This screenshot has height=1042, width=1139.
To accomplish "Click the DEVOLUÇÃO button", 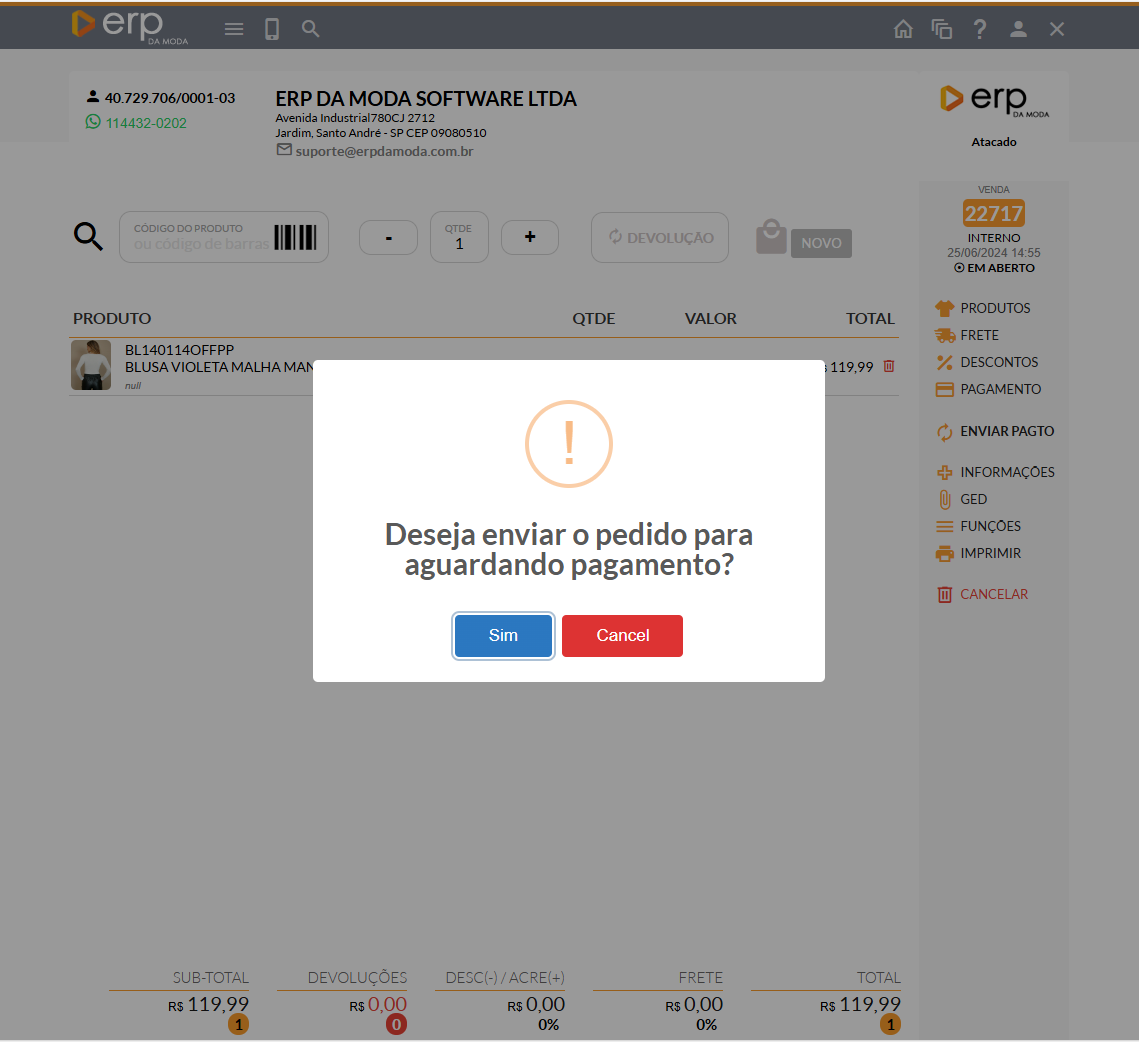I will click(660, 238).
